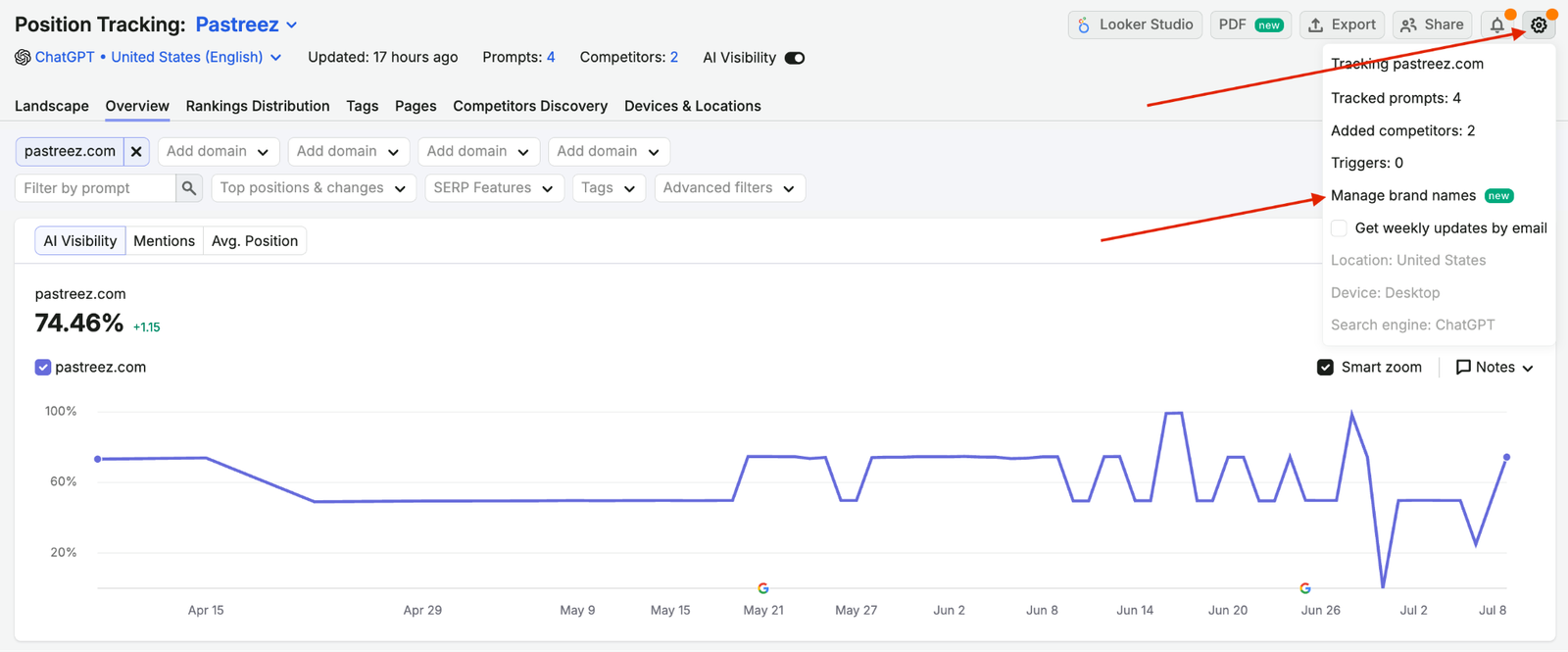Click the last chart data point at Jul 8
This screenshot has height=652, width=1568.
(1506, 458)
